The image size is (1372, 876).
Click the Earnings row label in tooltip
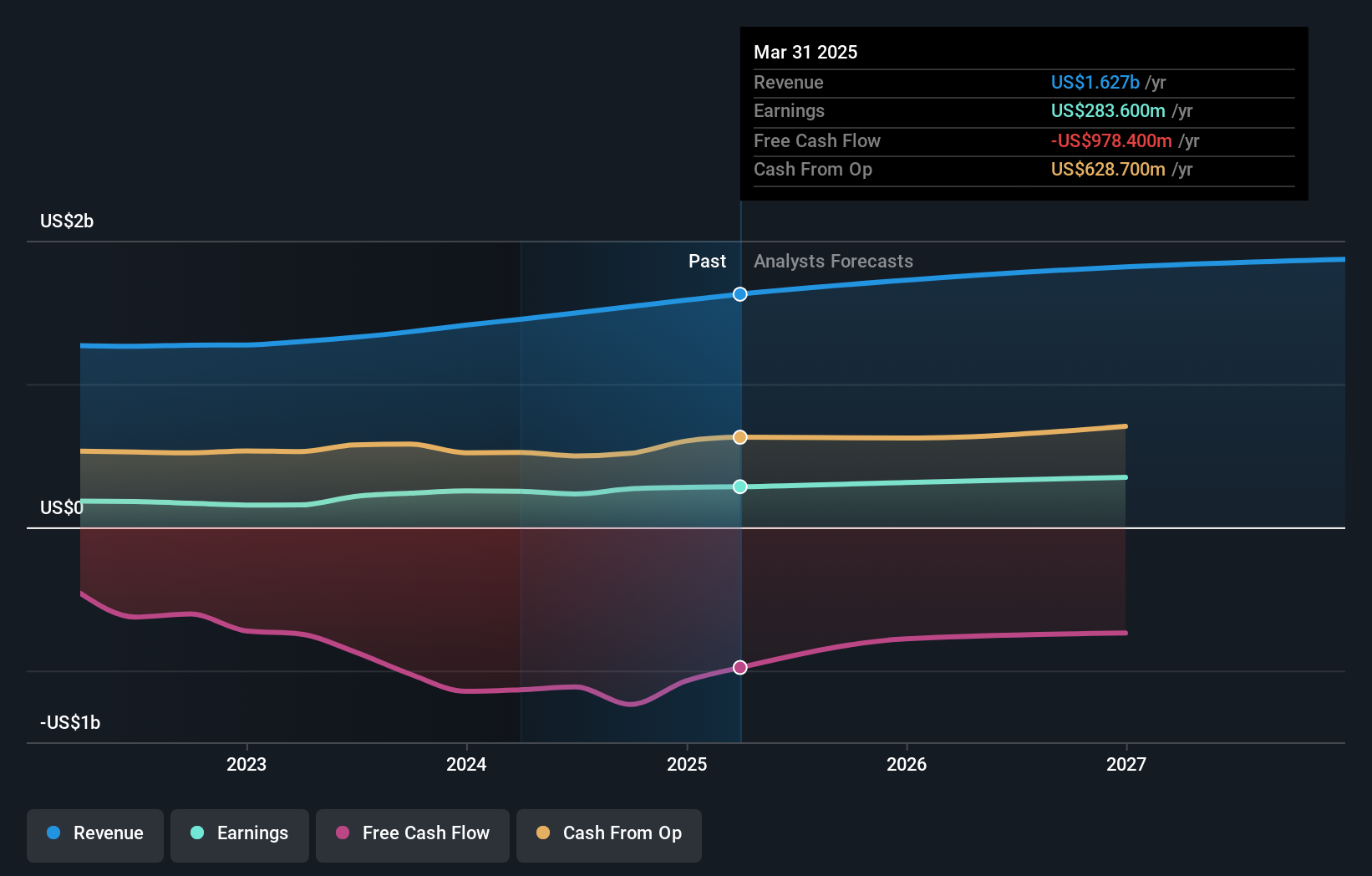[x=789, y=110]
